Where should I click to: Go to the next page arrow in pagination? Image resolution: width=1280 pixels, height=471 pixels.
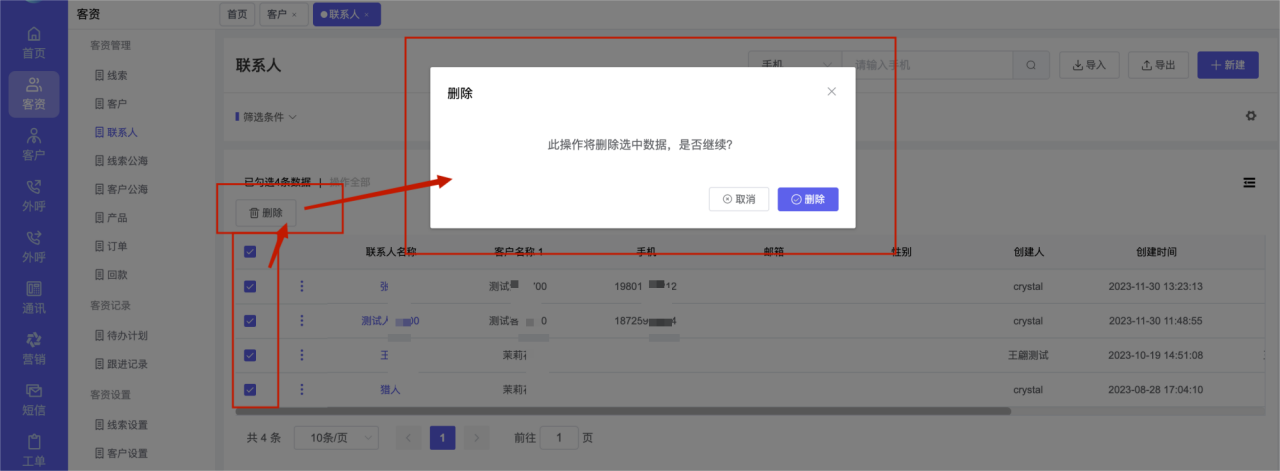click(477, 438)
